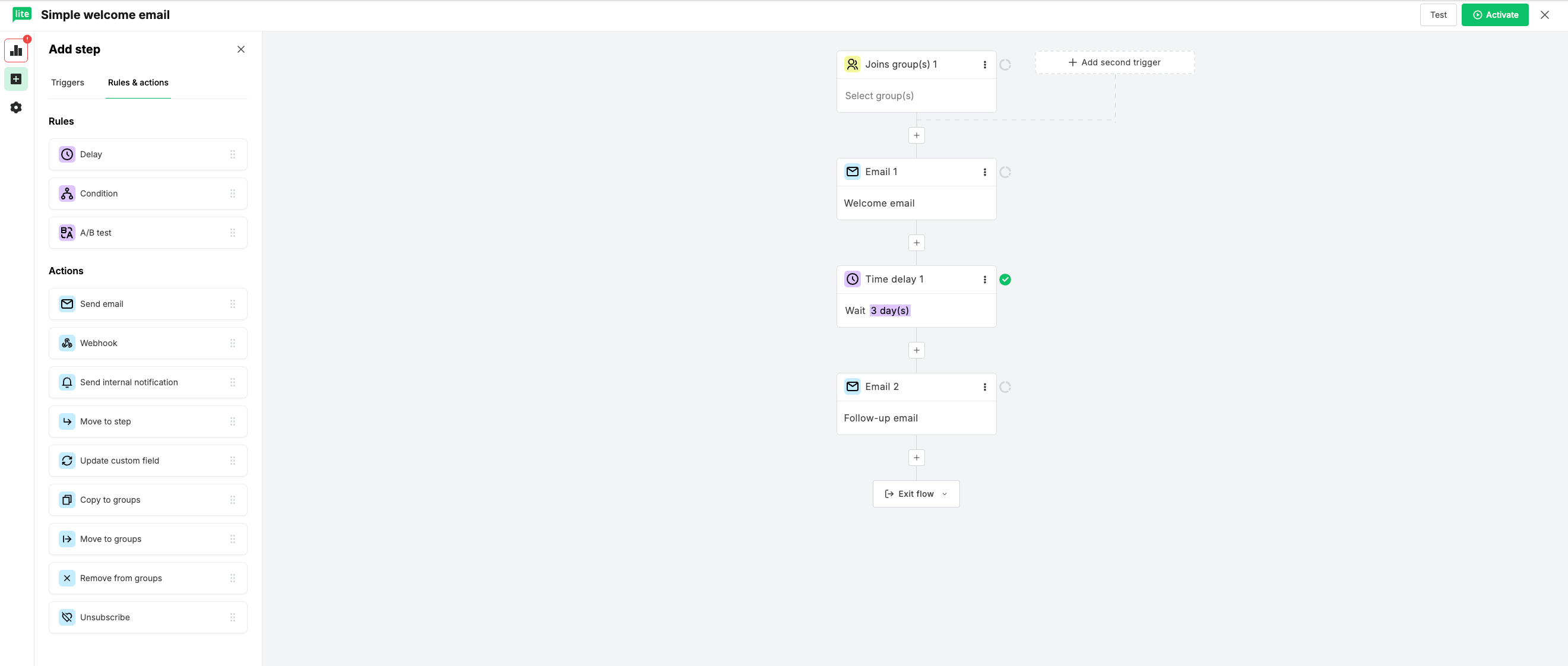Choose the Webhook action
This screenshot has width=1568, height=666.
point(148,343)
